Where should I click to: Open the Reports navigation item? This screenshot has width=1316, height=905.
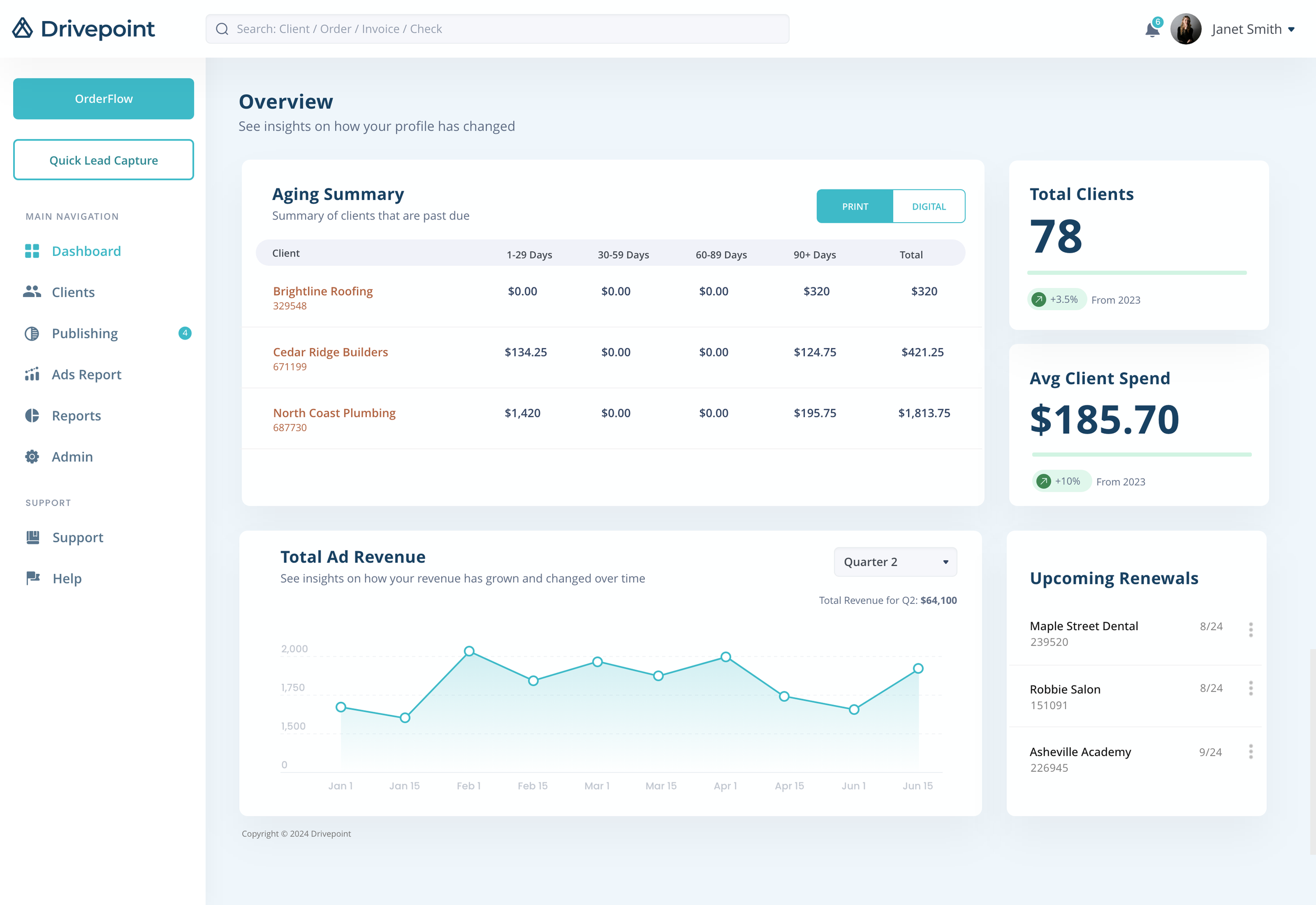tap(76, 415)
